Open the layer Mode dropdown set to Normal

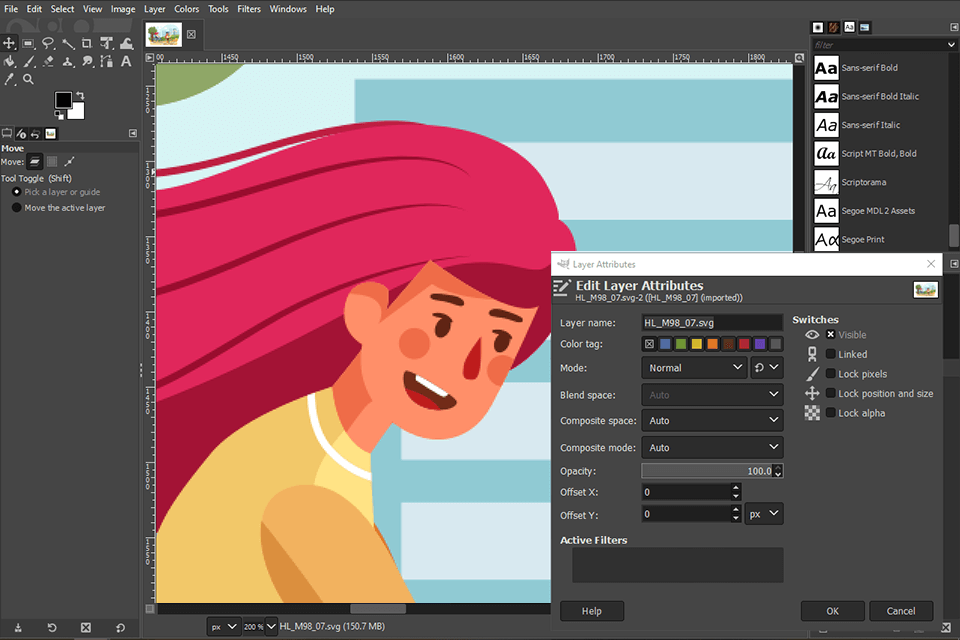pos(693,368)
